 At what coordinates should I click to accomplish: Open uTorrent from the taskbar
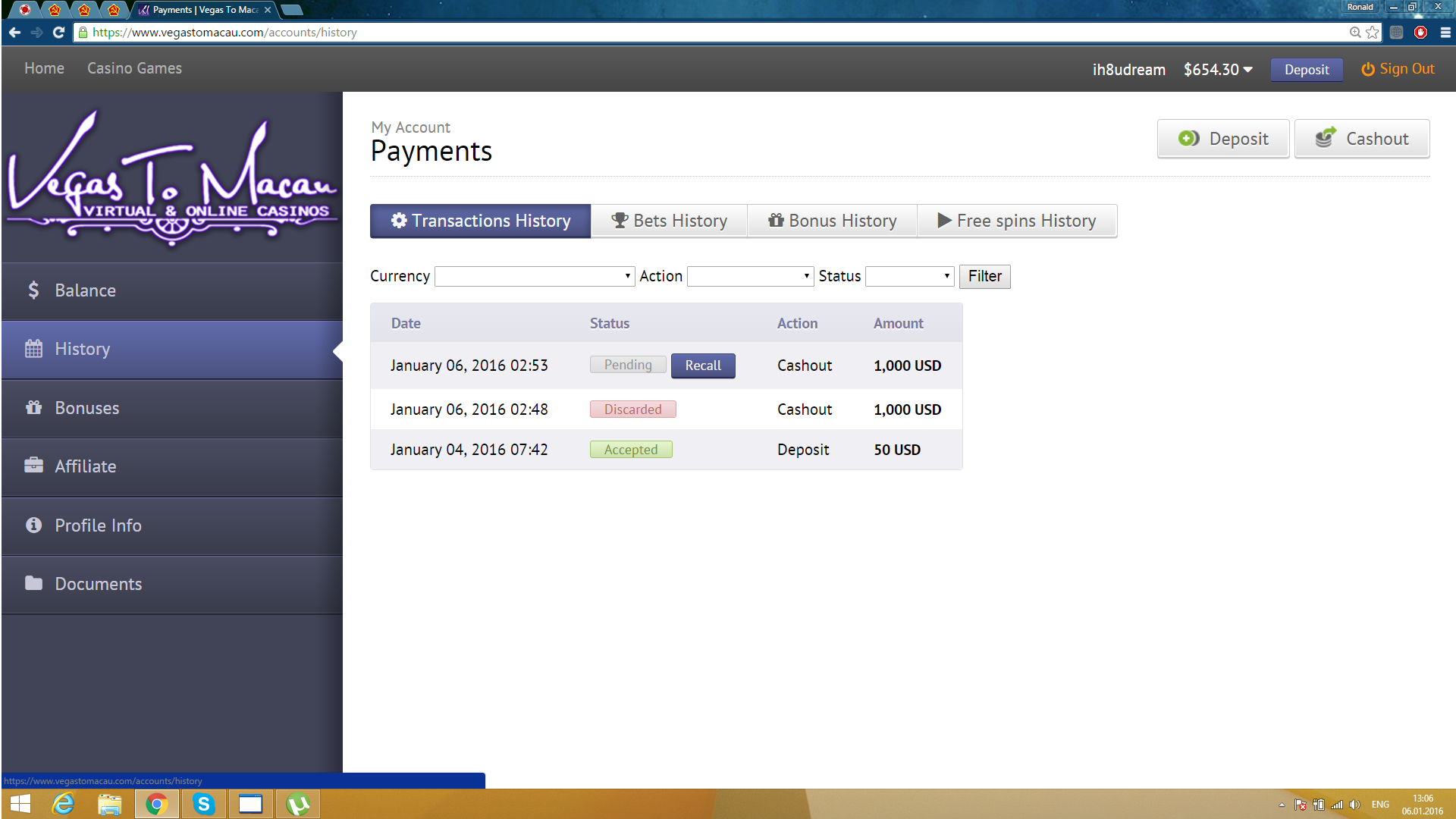298,804
